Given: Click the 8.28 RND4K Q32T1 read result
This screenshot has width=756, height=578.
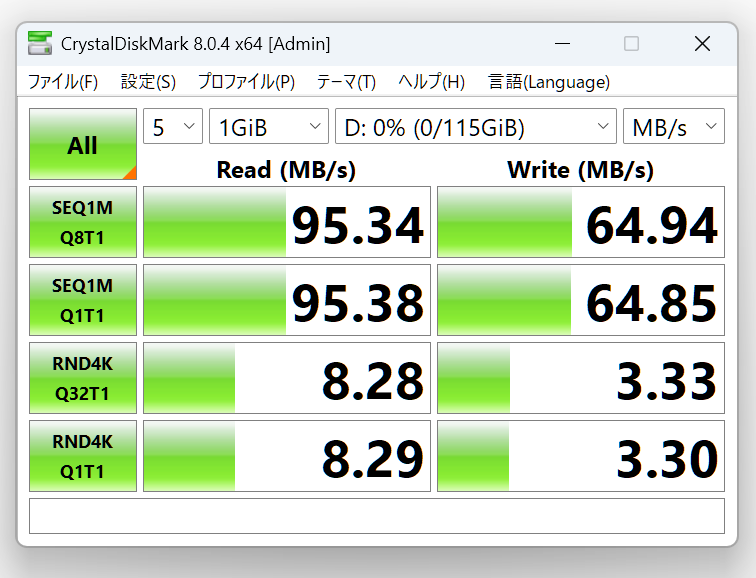Looking at the screenshot, I should 287,378.
